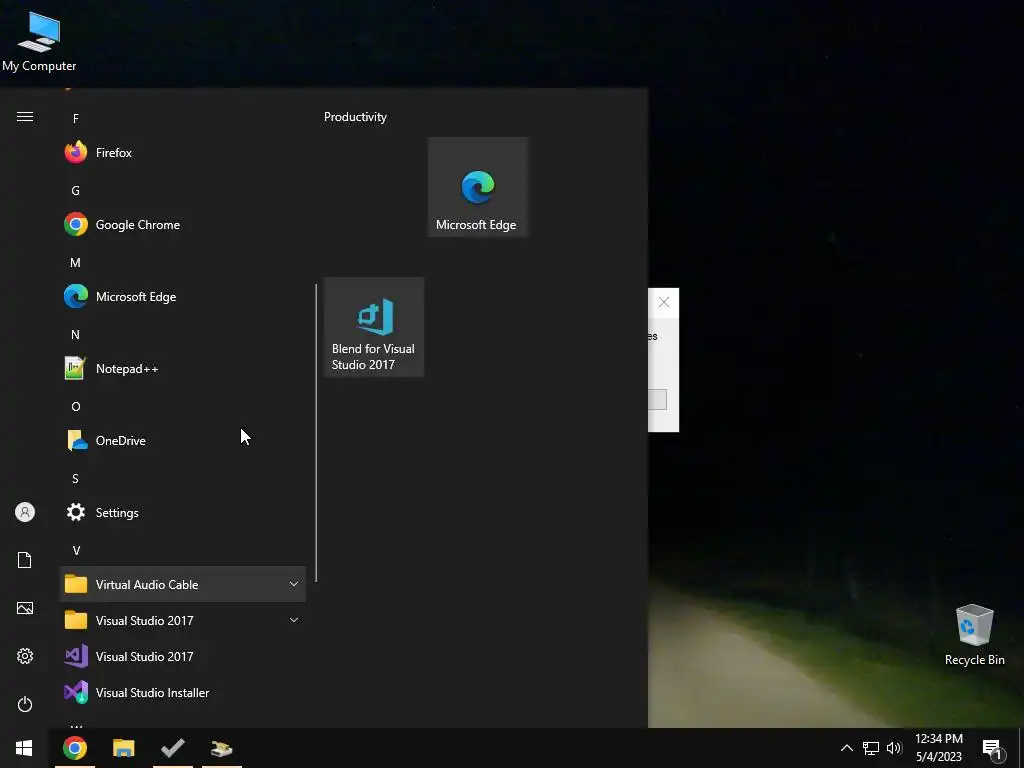The width and height of the screenshot is (1024, 768).
Task: Open the volume control tray icon
Action: [894, 748]
